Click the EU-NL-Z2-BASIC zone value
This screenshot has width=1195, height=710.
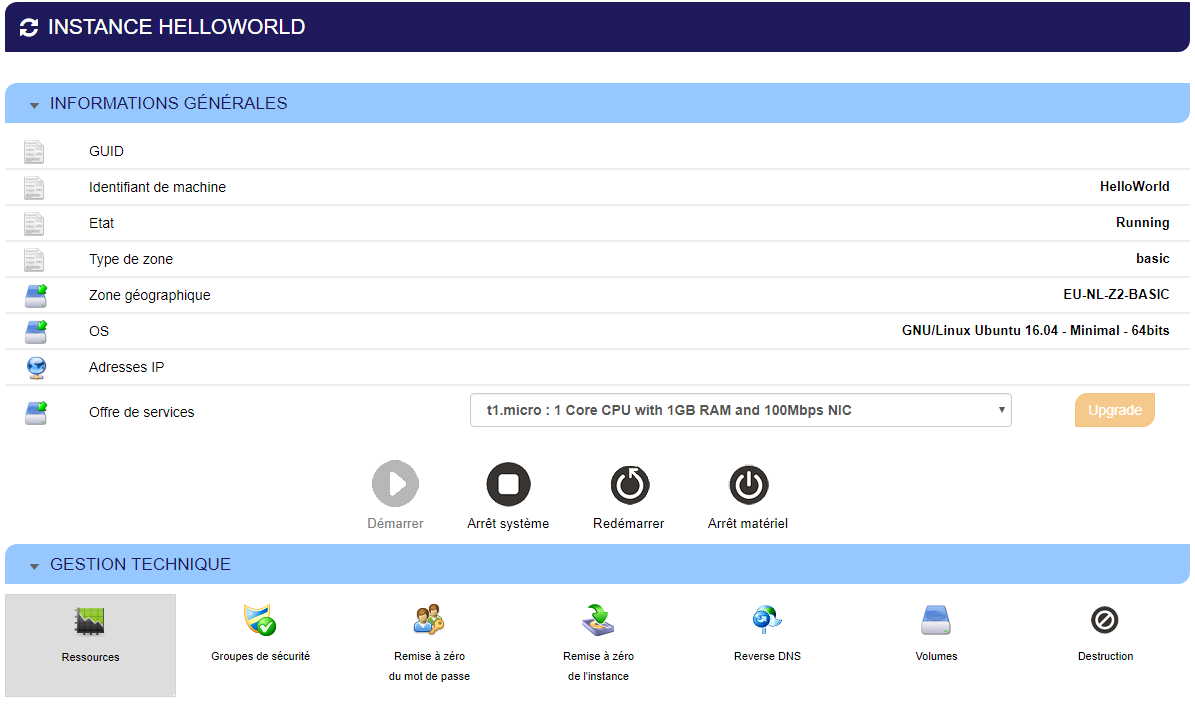[1116, 294]
